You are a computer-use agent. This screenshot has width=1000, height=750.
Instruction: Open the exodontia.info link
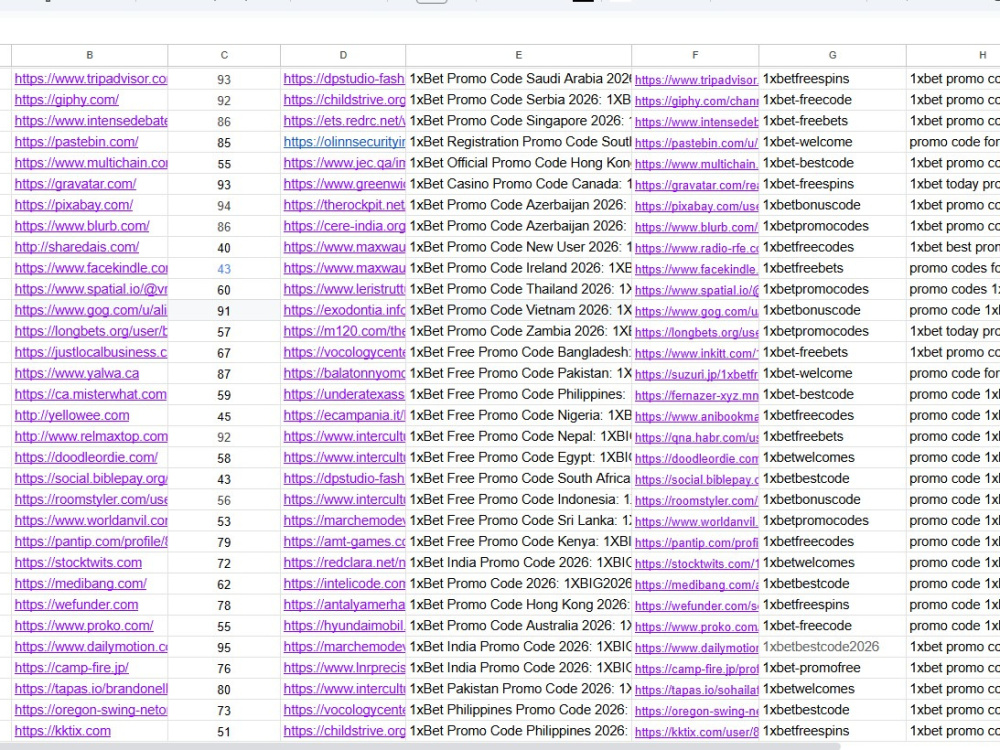point(344,311)
